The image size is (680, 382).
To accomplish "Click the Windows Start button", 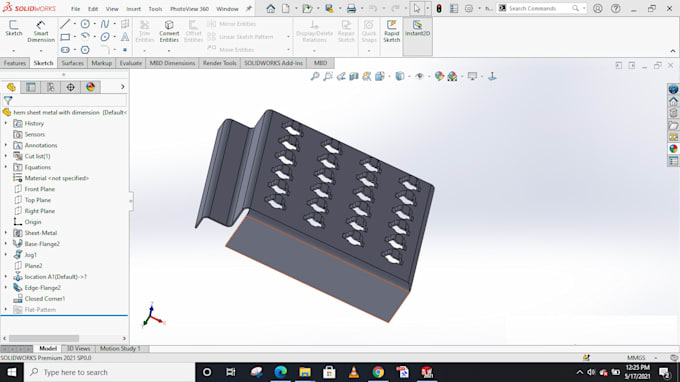I will tap(12, 372).
